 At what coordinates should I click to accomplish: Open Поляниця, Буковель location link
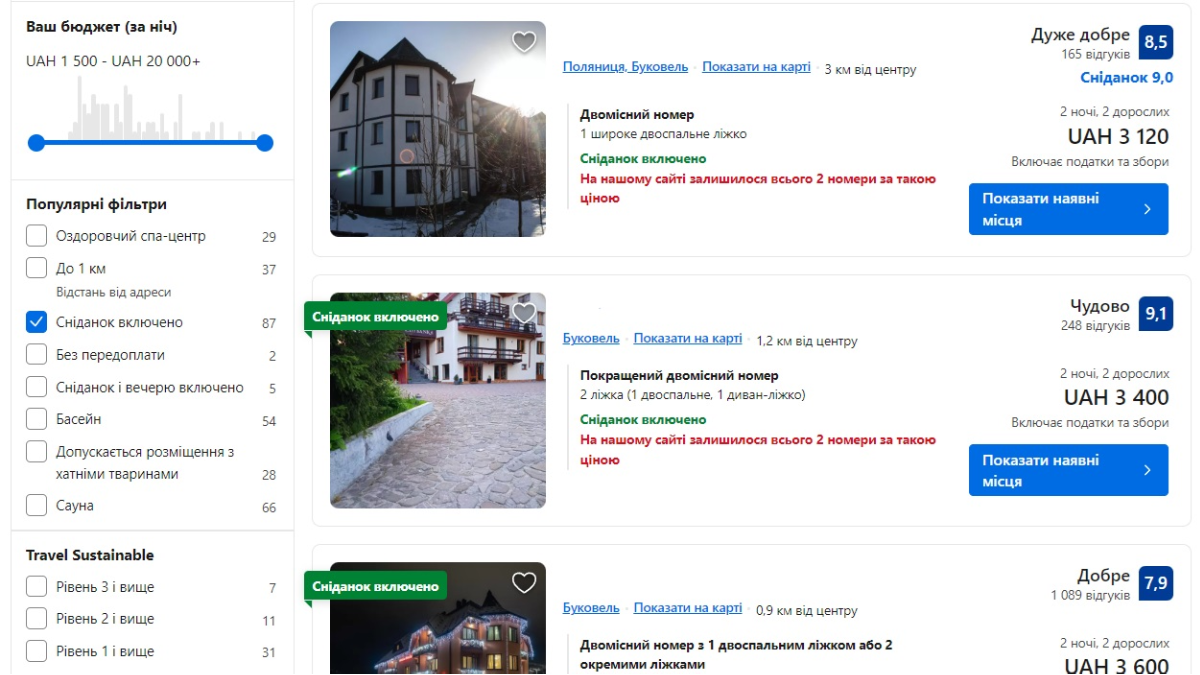pyautogui.click(x=625, y=67)
